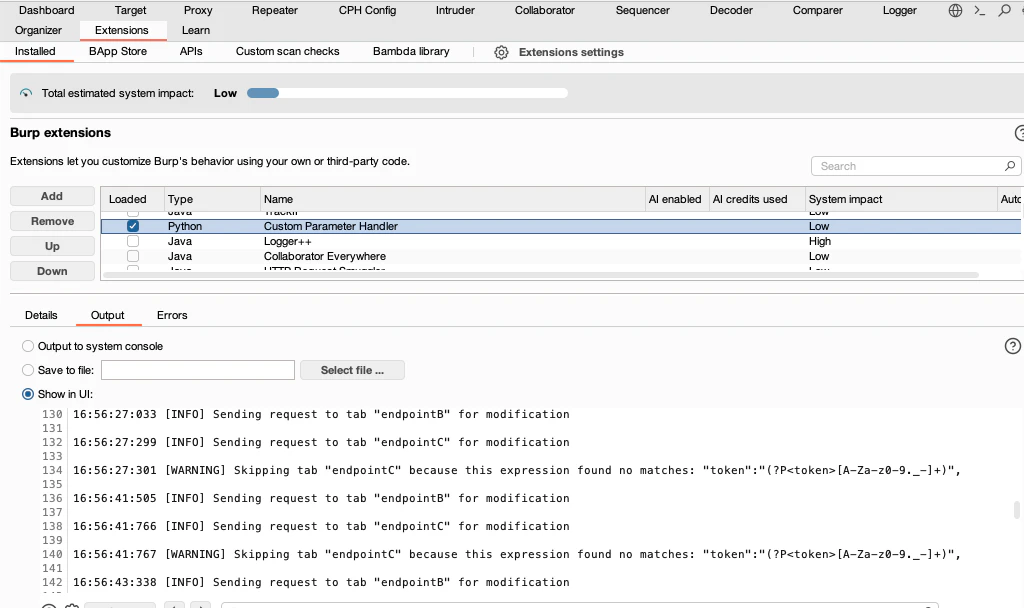
Task: Sort by the Type column header
Action: click(x=212, y=199)
